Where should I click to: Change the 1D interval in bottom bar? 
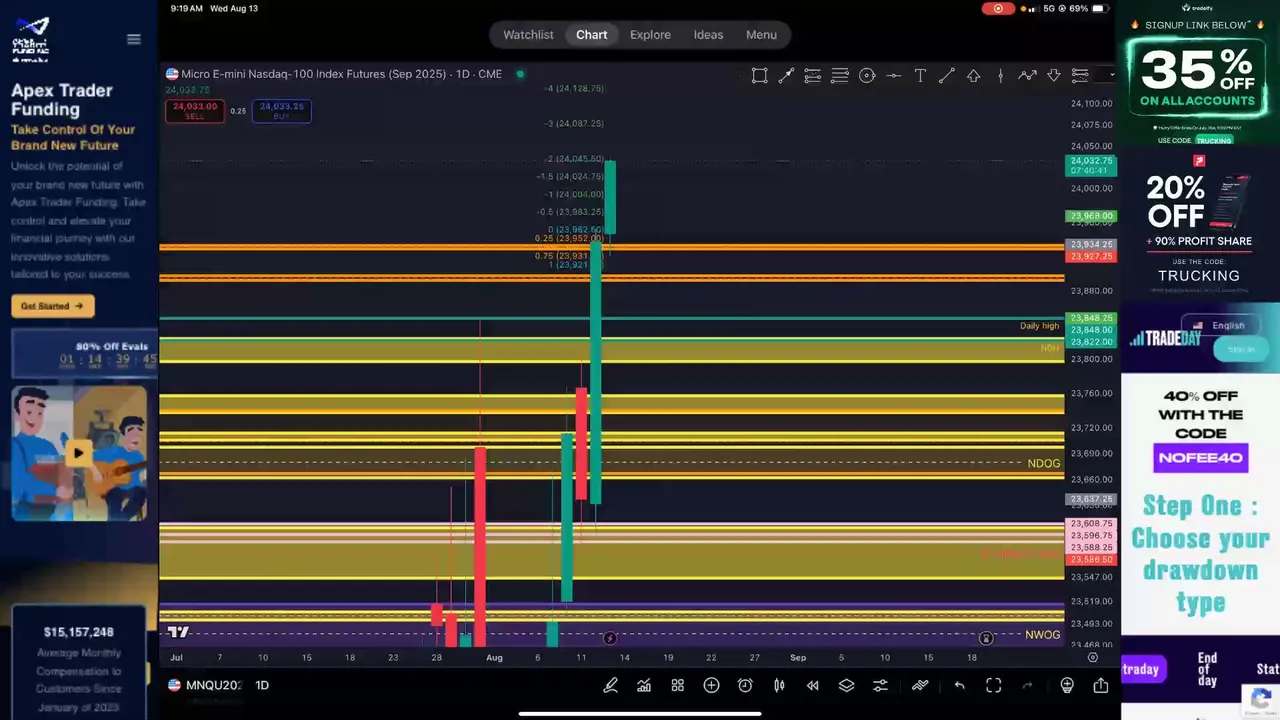(262, 685)
